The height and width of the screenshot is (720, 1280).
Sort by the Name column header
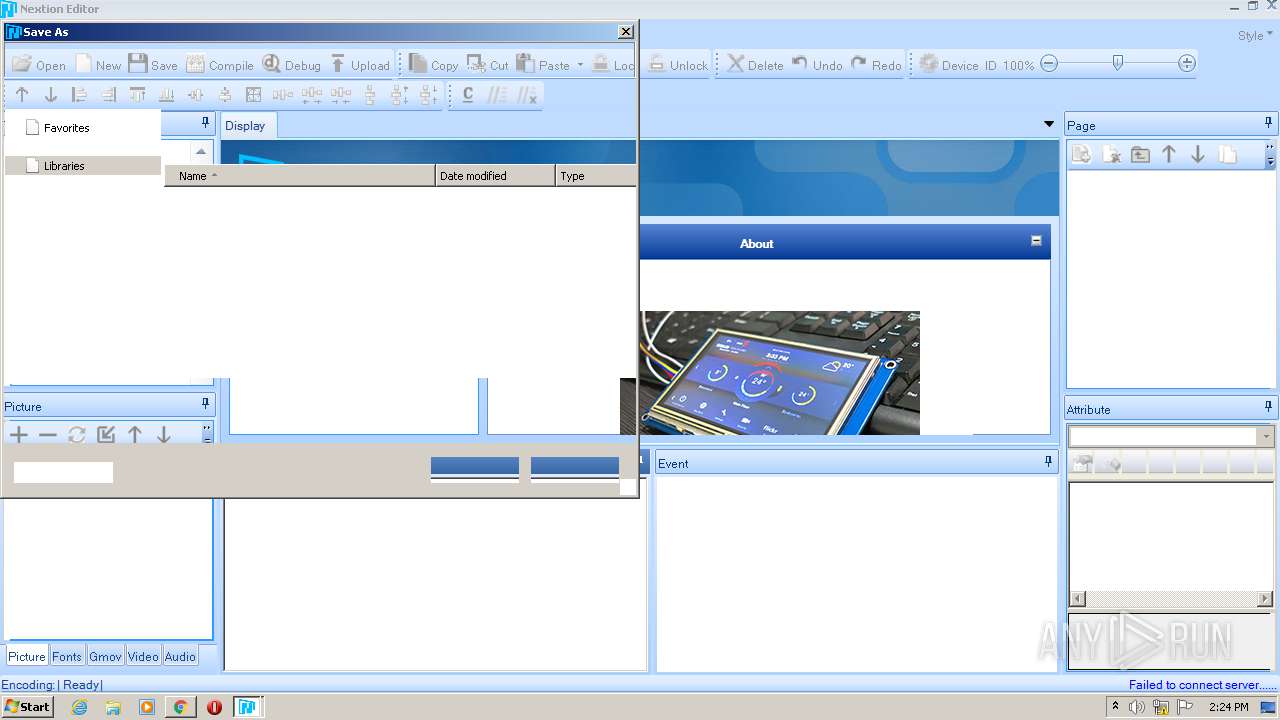[x=299, y=176]
